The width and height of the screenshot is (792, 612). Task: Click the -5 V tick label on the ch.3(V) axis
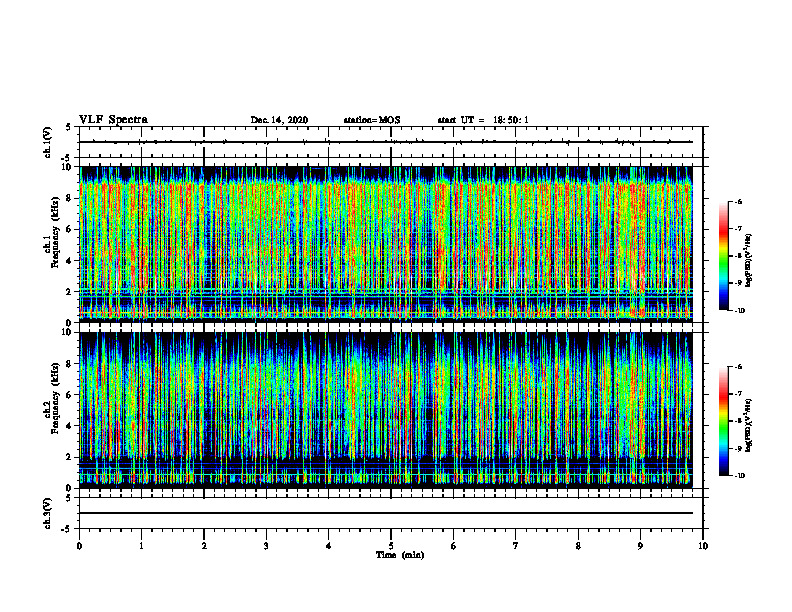[67, 529]
